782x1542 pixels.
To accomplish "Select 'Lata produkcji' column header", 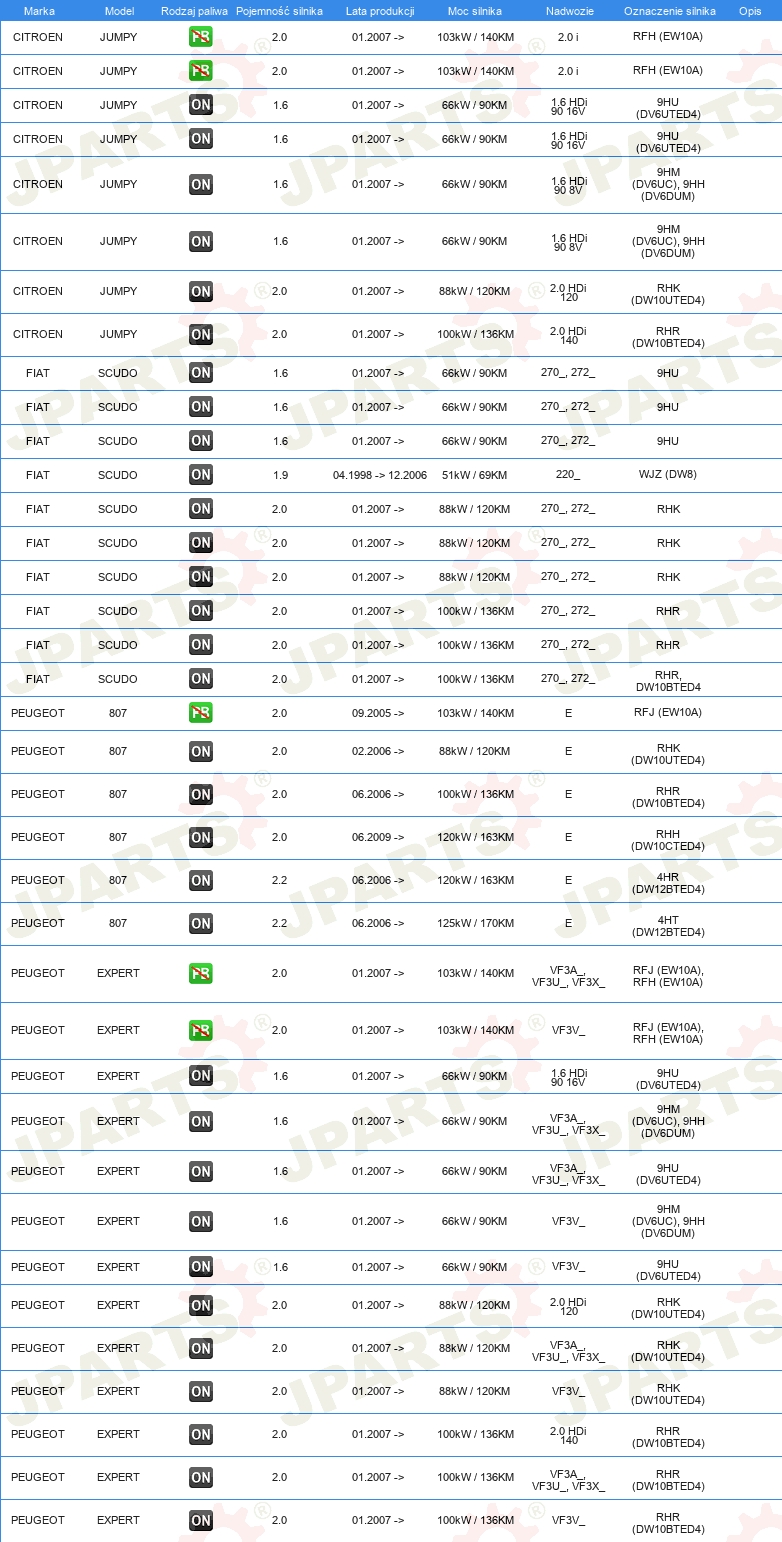I will point(380,10).
